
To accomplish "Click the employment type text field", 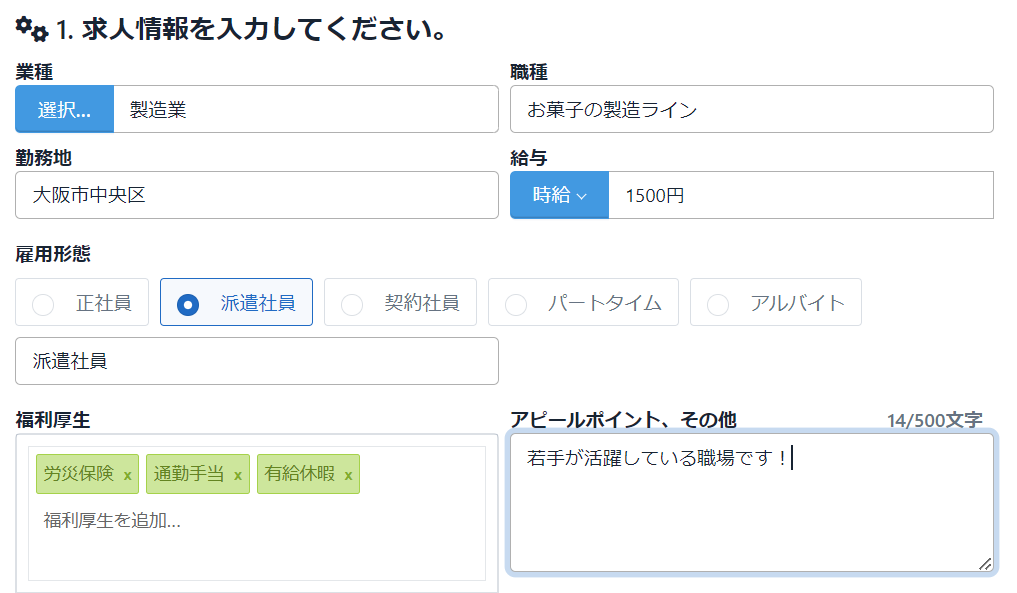I will pos(256,362).
